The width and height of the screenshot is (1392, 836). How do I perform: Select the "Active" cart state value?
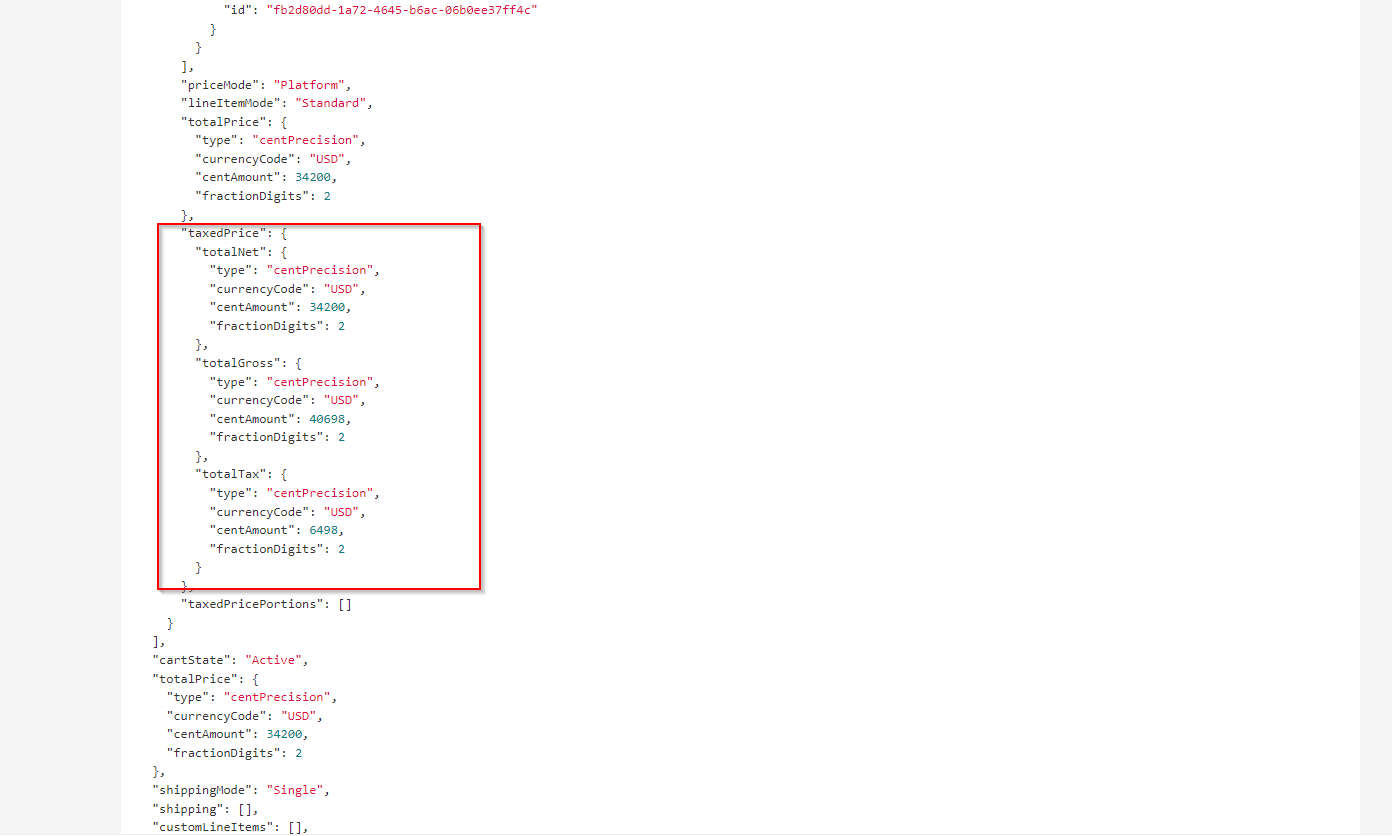click(x=274, y=660)
